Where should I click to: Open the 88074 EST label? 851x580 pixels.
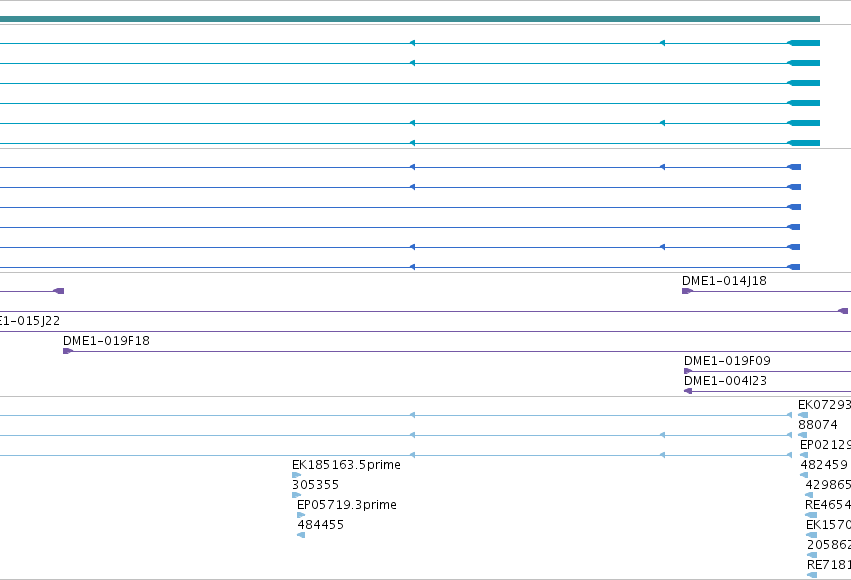tap(817, 425)
